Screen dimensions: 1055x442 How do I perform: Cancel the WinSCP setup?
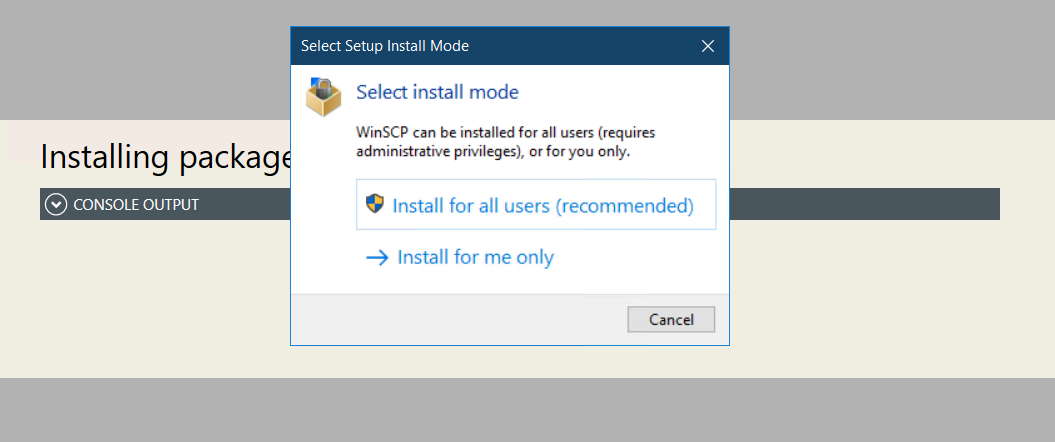pos(671,320)
